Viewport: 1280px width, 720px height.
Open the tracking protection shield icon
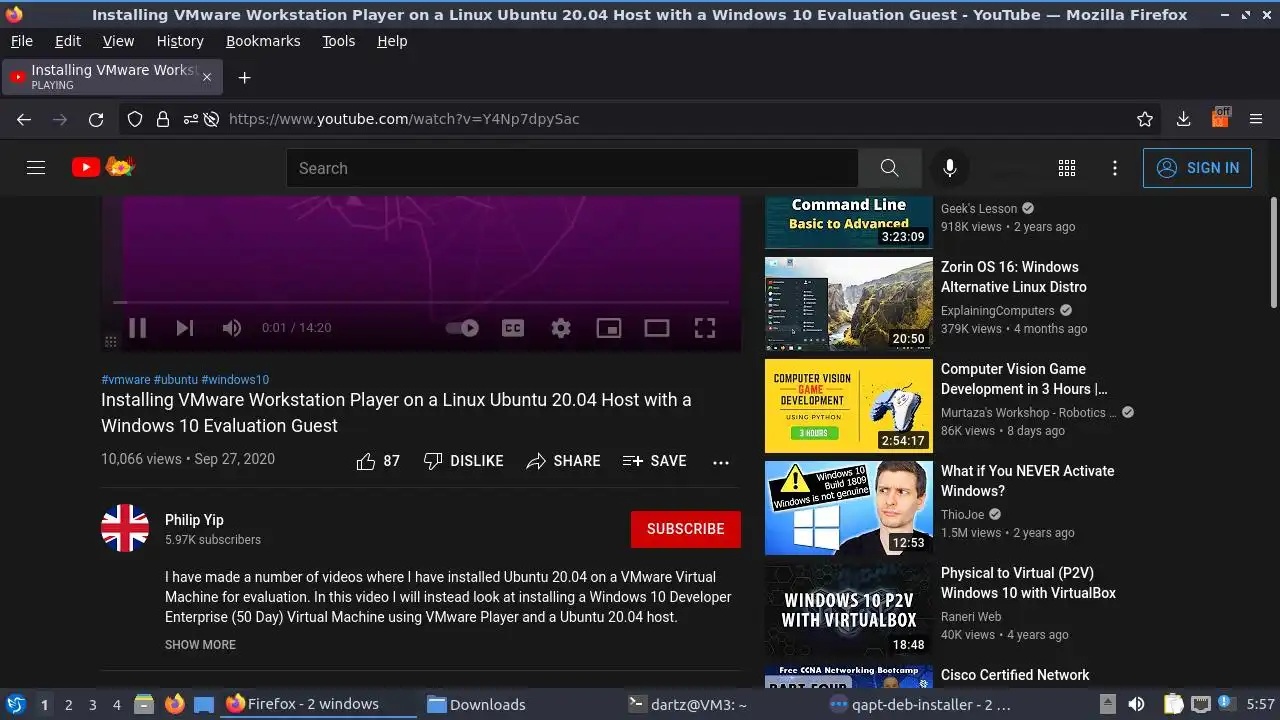(135, 119)
